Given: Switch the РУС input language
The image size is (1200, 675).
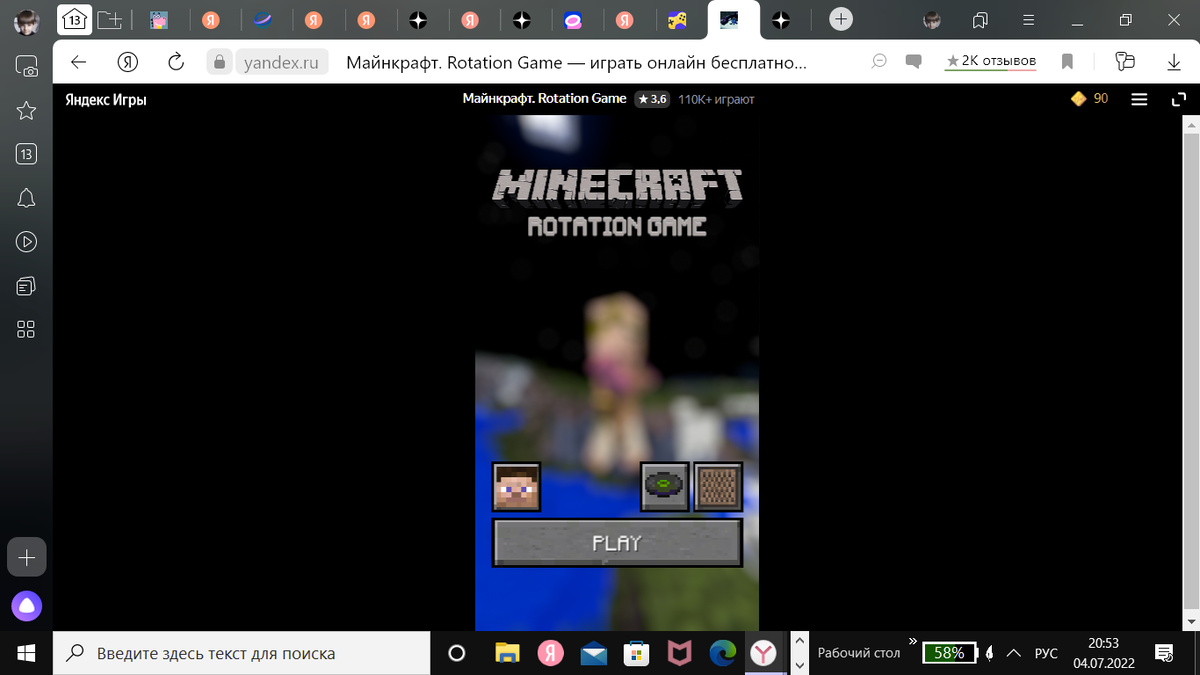Looking at the screenshot, I should coord(1045,653).
